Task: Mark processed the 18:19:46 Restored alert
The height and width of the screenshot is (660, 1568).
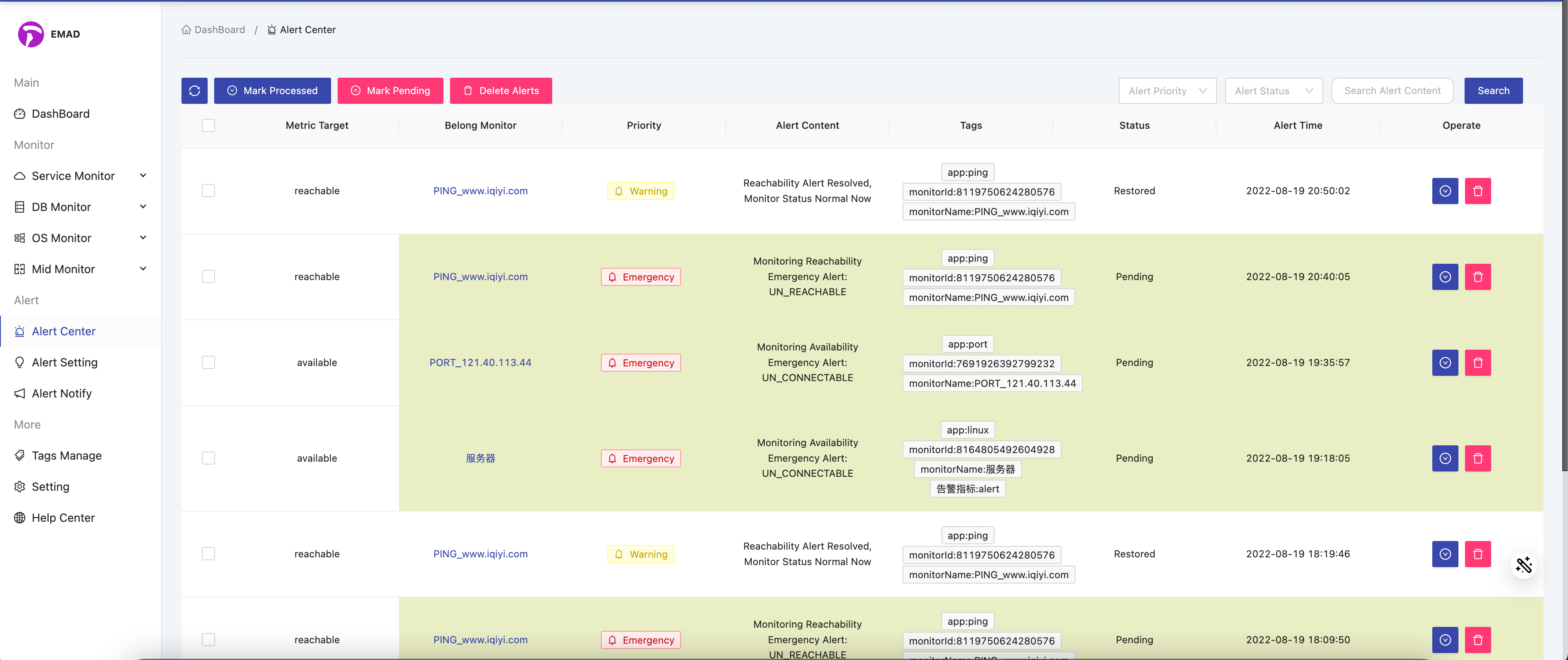Action: pos(1445,554)
